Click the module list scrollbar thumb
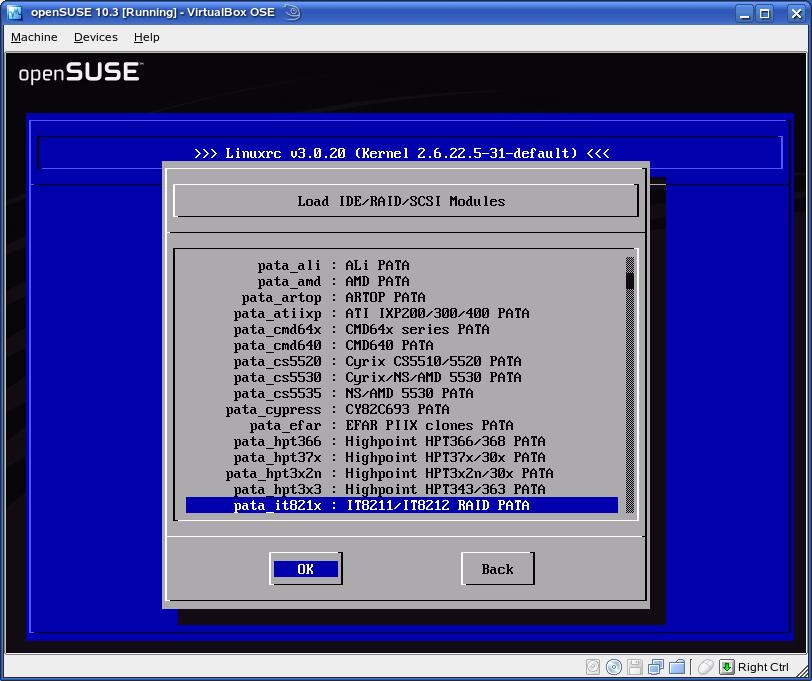The image size is (812, 681). [x=630, y=280]
